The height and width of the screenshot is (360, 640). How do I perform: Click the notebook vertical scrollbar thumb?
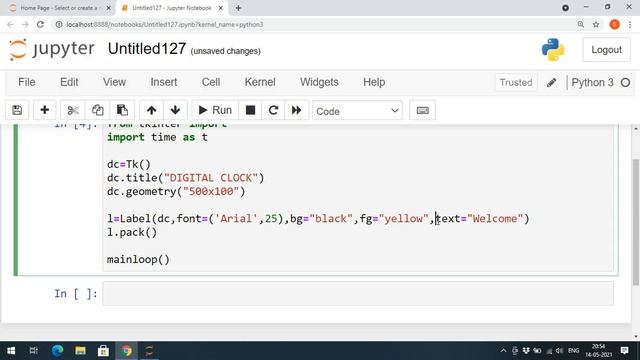click(x=636, y=222)
